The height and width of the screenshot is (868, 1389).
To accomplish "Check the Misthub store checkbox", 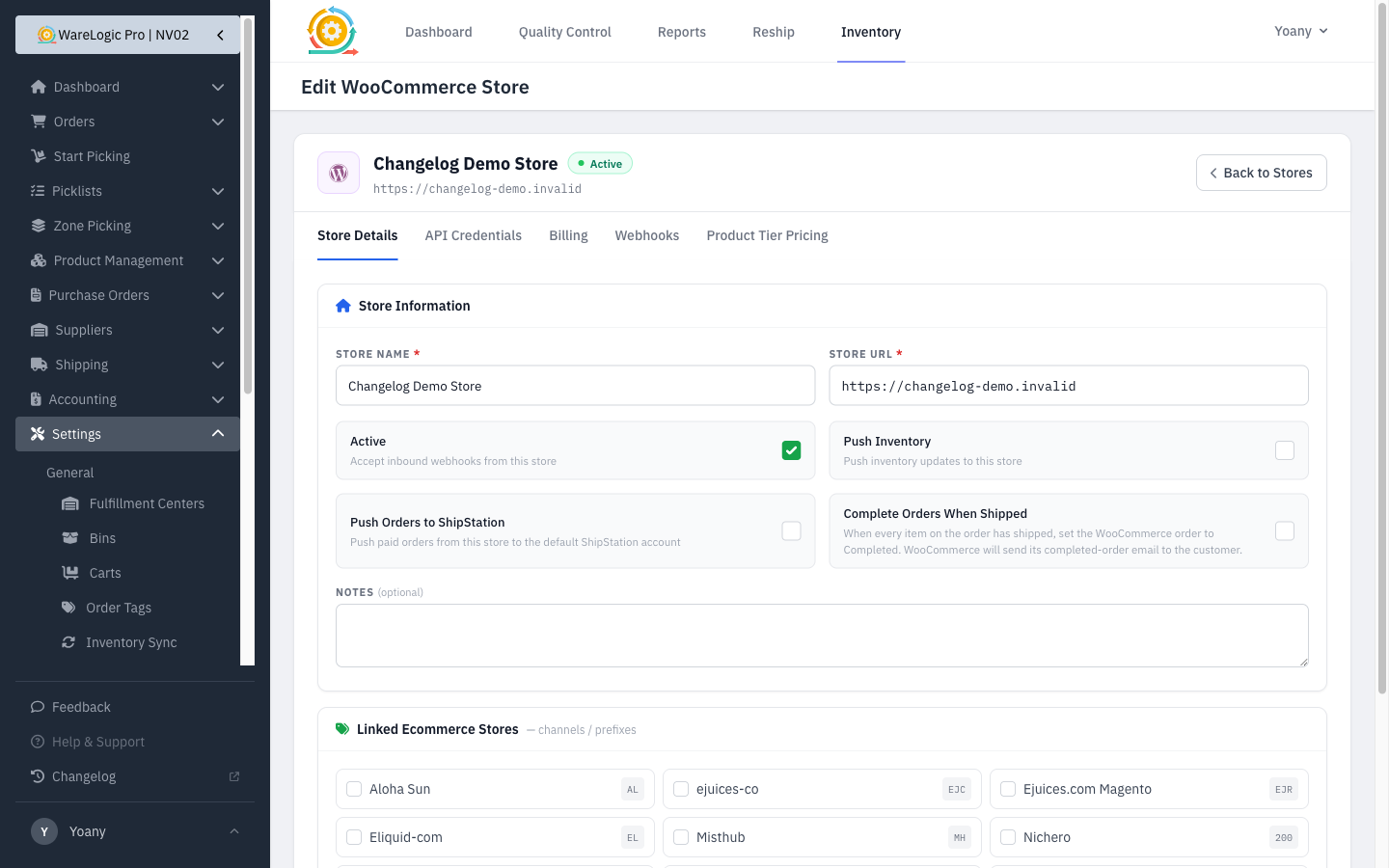I will coord(681,837).
